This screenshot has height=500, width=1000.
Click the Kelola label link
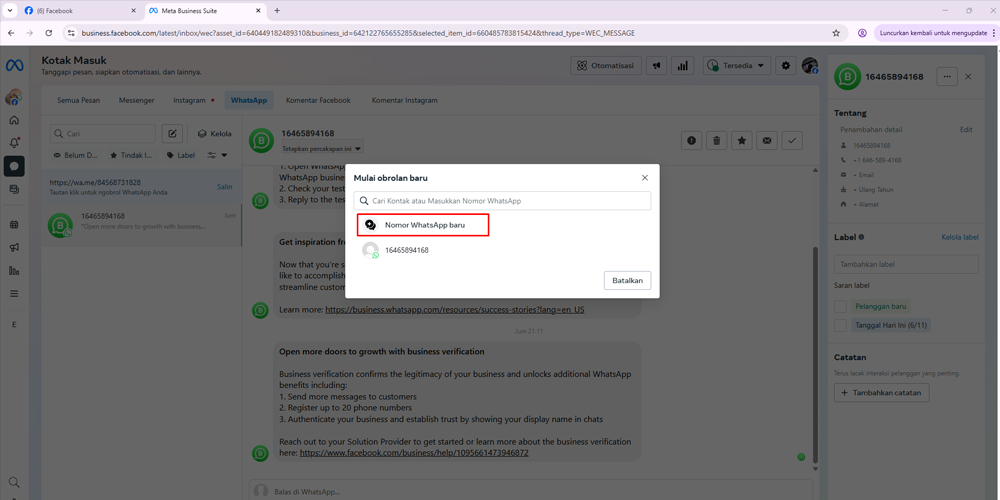pos(959,237)
